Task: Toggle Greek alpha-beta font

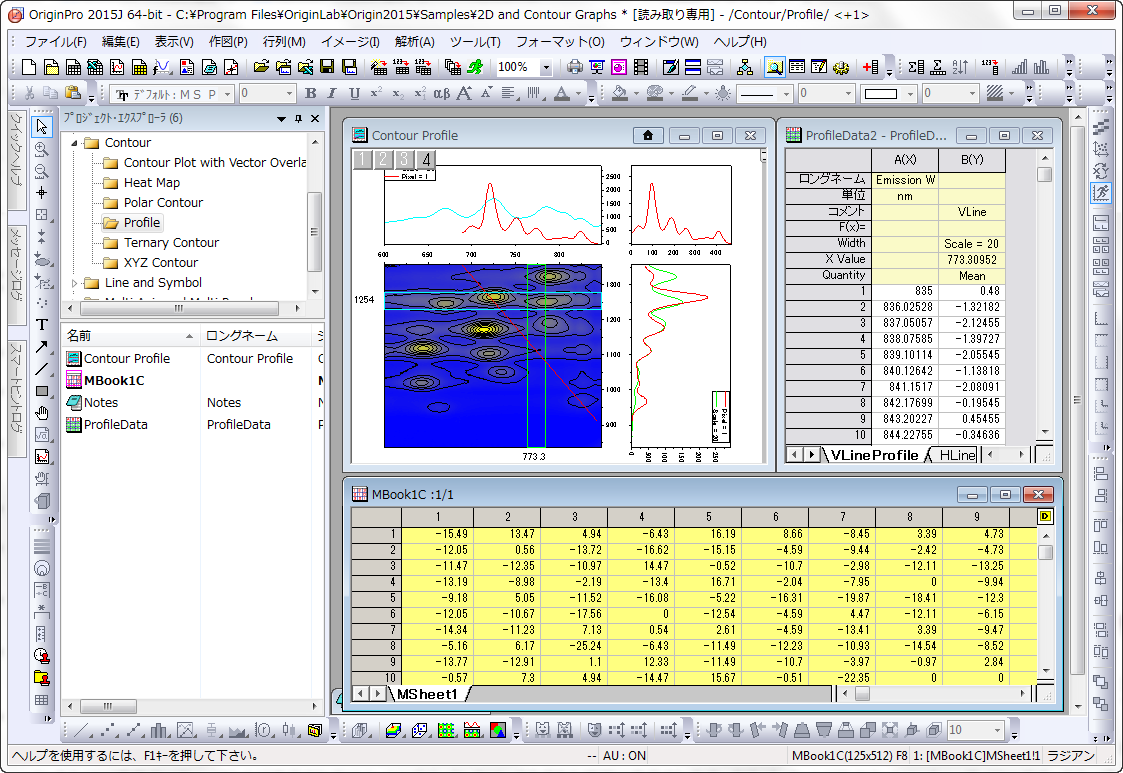Action: pos(442,93)
